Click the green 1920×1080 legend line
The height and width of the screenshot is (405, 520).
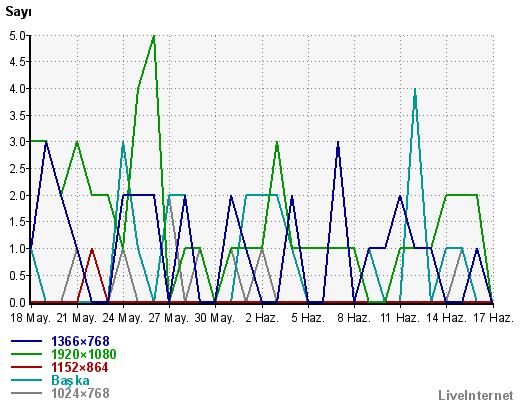(x=26, y=354)
